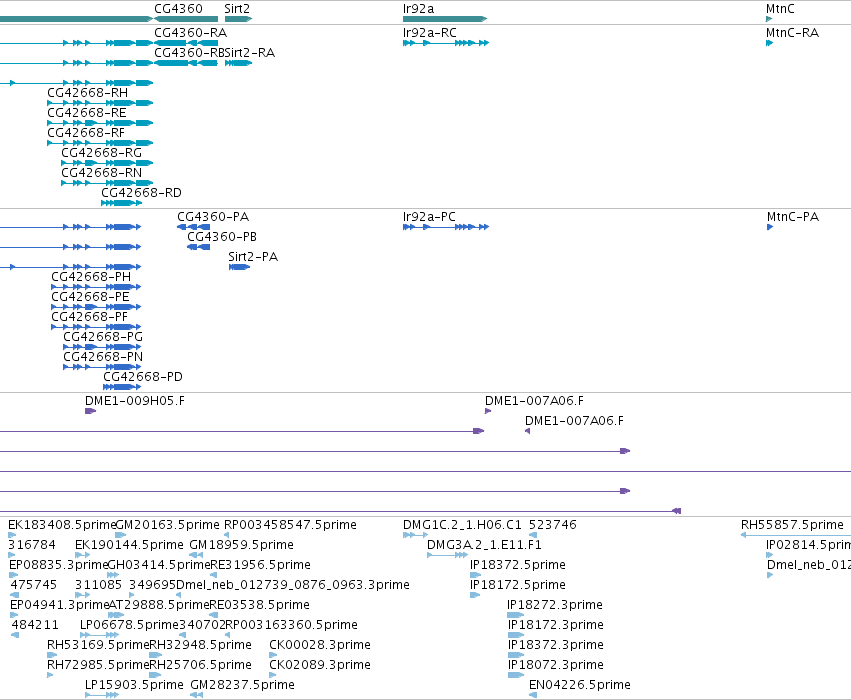Viewport: 851px width, 700px height.
Task: Select the Ir92a-RC transcript glyph
Action: pyautogui.click(x=446, y=43)
